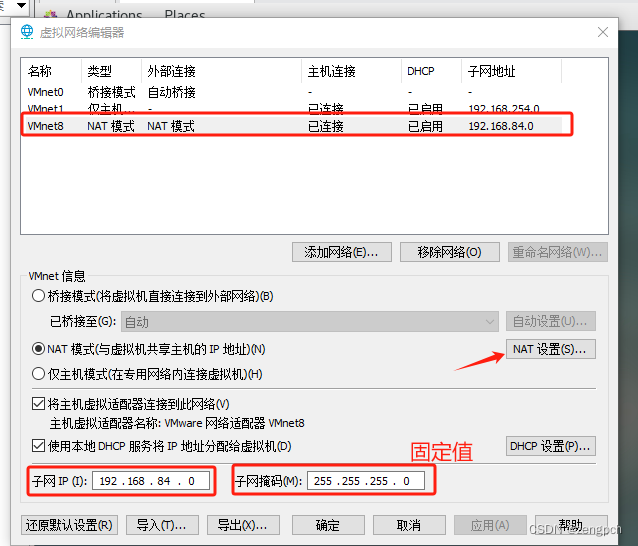Image resolution: width=638 pixels, height=546 pixels.
Task: Click subnet address 192.168.84.0 cell
Action: point(501,126)
